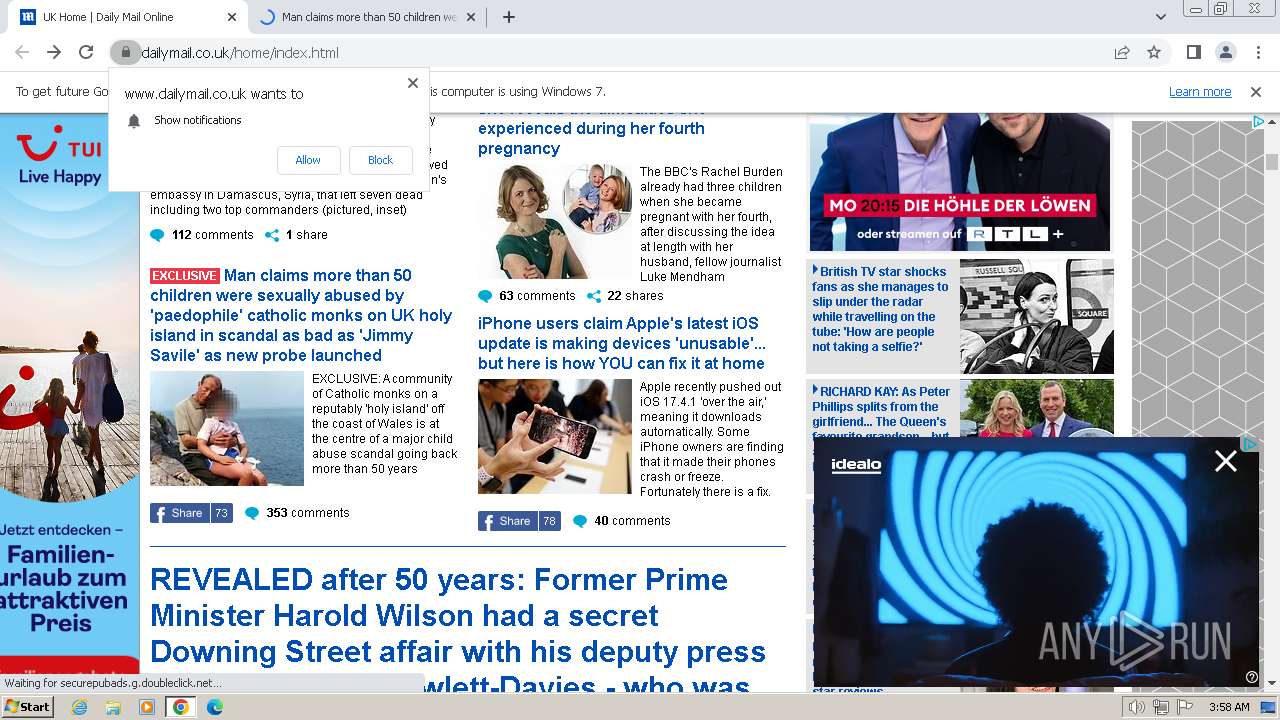
Task: Share this page icon in address bar
Action: coord(1122,53)
